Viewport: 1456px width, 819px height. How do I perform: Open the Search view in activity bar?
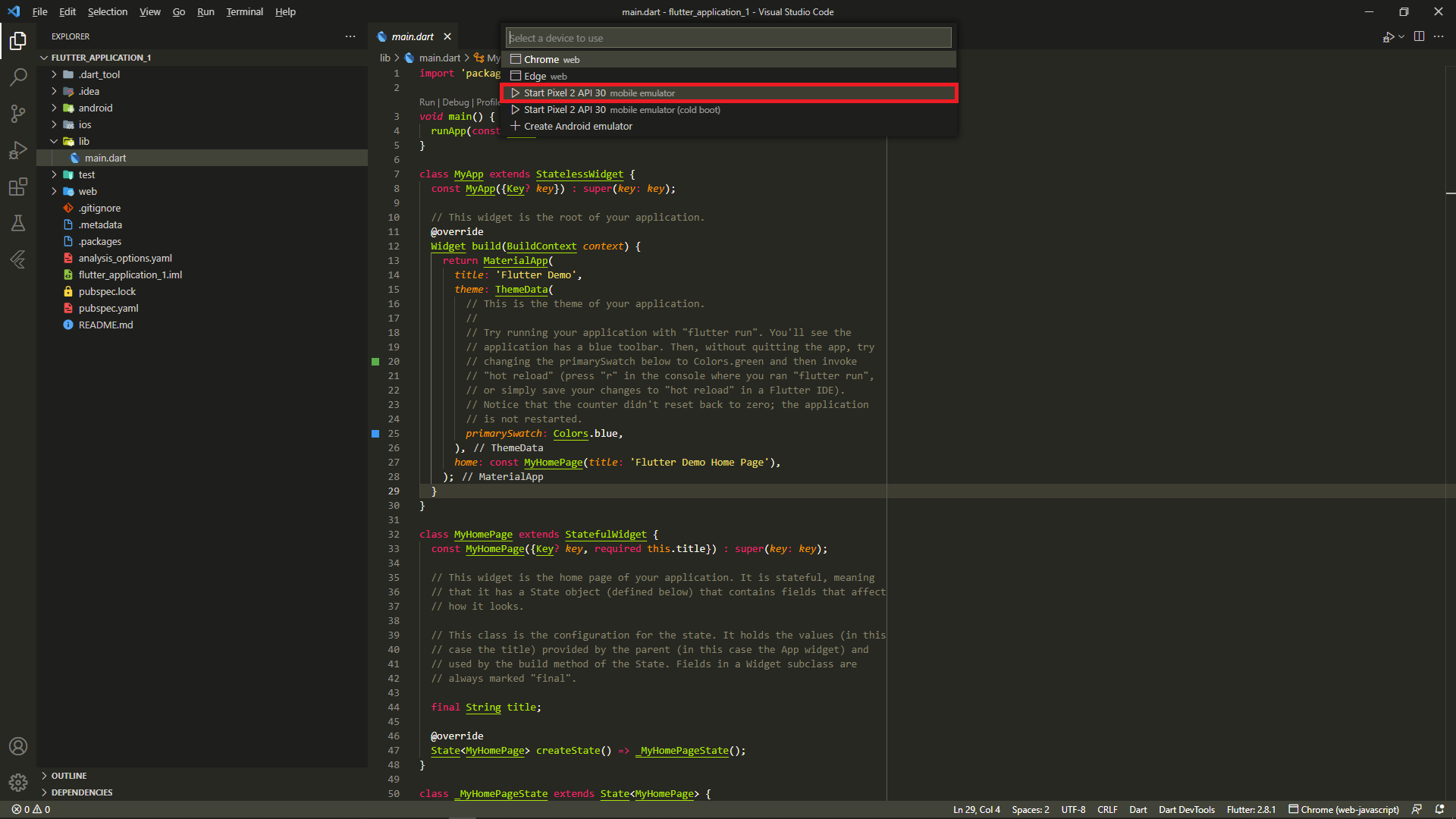[x=18, y=77]
